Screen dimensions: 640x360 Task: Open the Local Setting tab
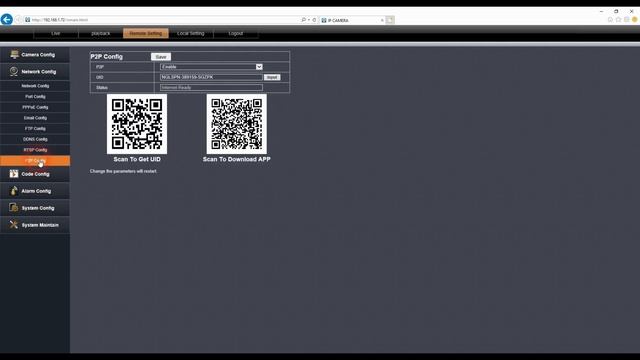point(191,33)
